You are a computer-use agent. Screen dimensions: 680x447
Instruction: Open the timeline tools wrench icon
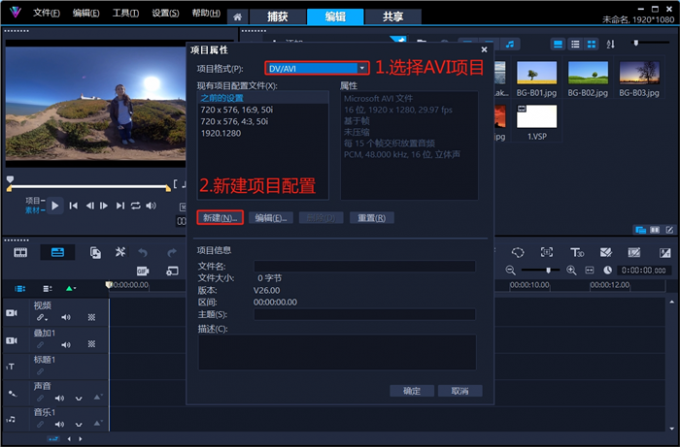pos(120,252)
